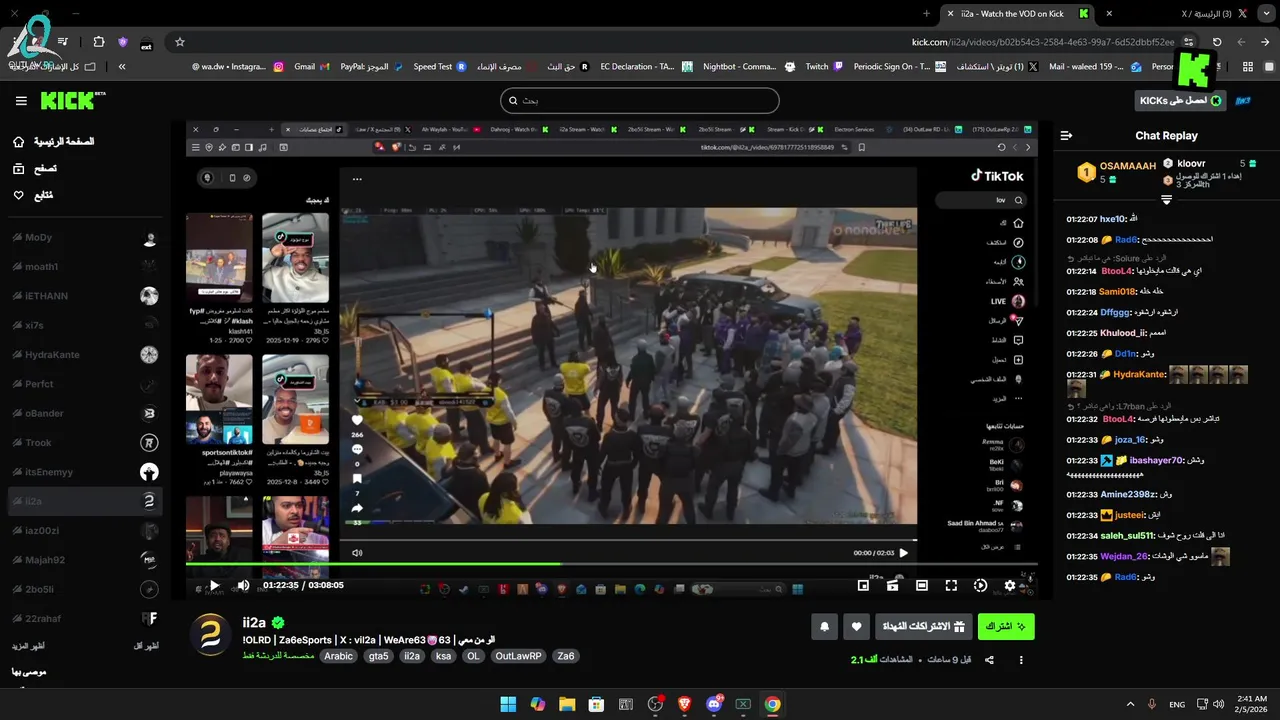1280x720 pixels.
Task: Select oBander channel in sidebar
Action: pyautogui.click(x=85, y=413)
